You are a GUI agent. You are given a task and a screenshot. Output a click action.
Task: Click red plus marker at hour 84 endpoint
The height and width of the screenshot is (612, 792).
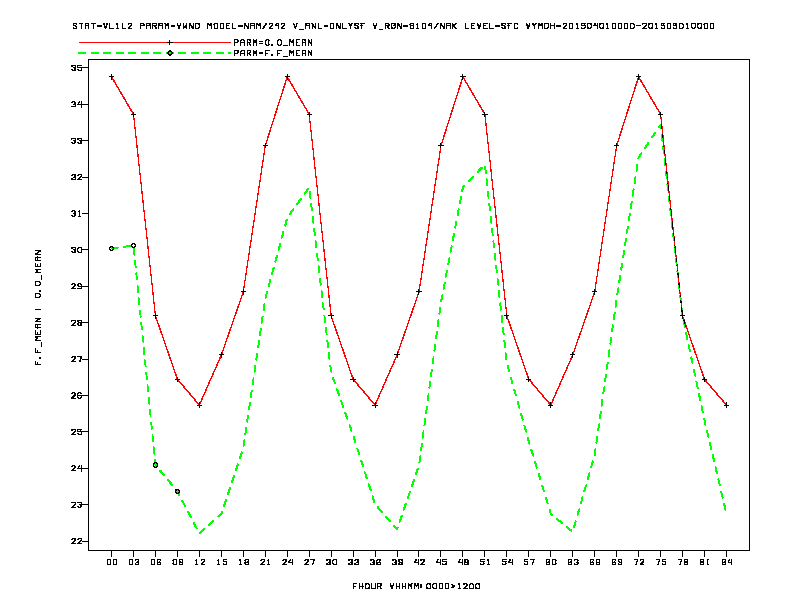coord(726,405)
